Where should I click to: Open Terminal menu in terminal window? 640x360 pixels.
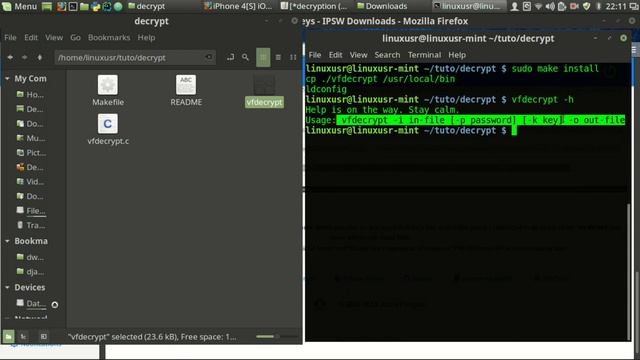pos(424,55)
